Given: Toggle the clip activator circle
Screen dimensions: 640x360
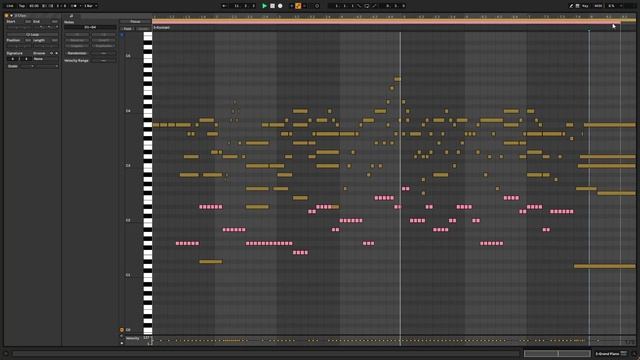Looking at the screenshot, I should [x=6, y=16].
